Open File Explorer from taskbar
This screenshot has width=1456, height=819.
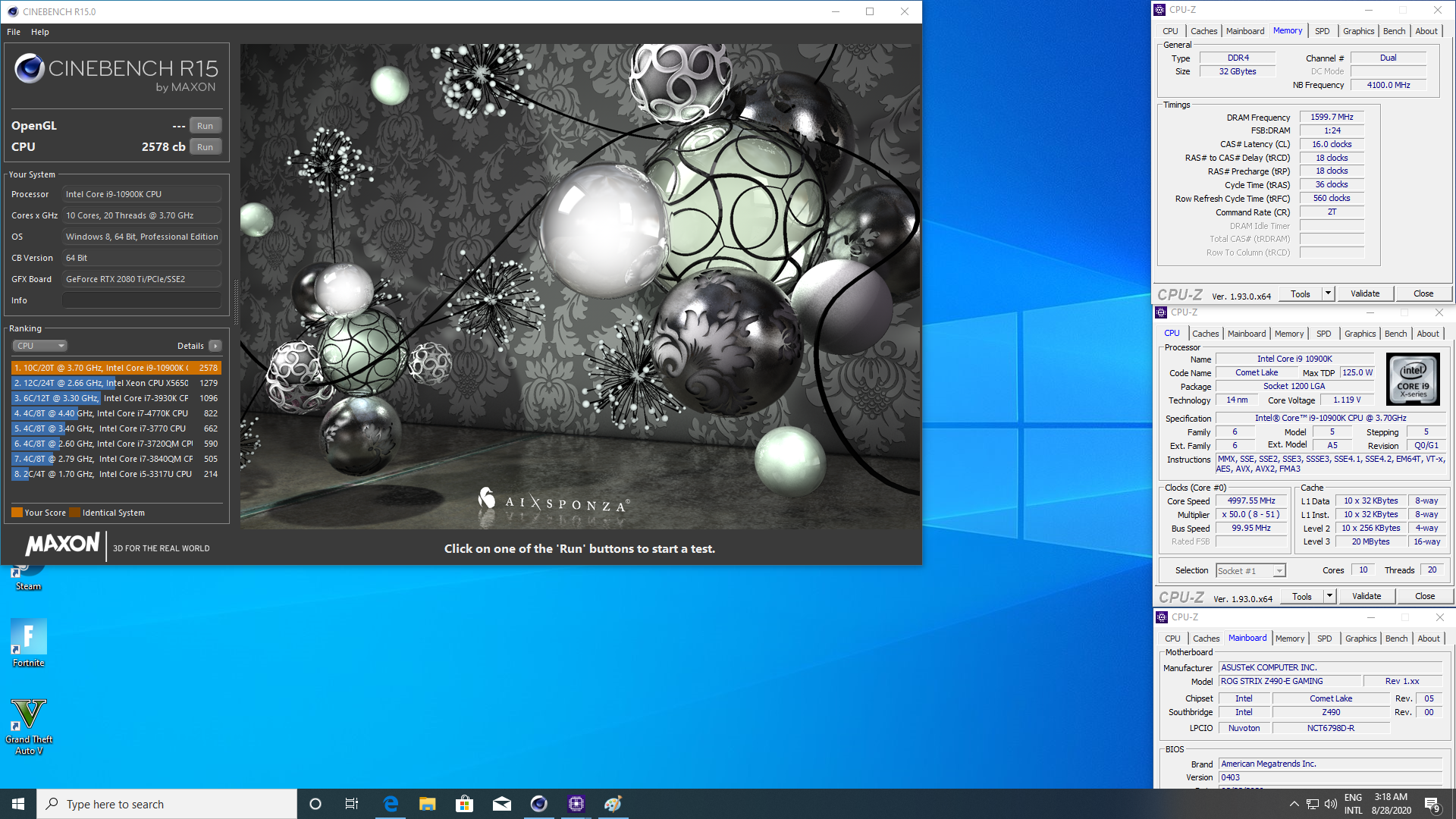(x=427, y=804)
